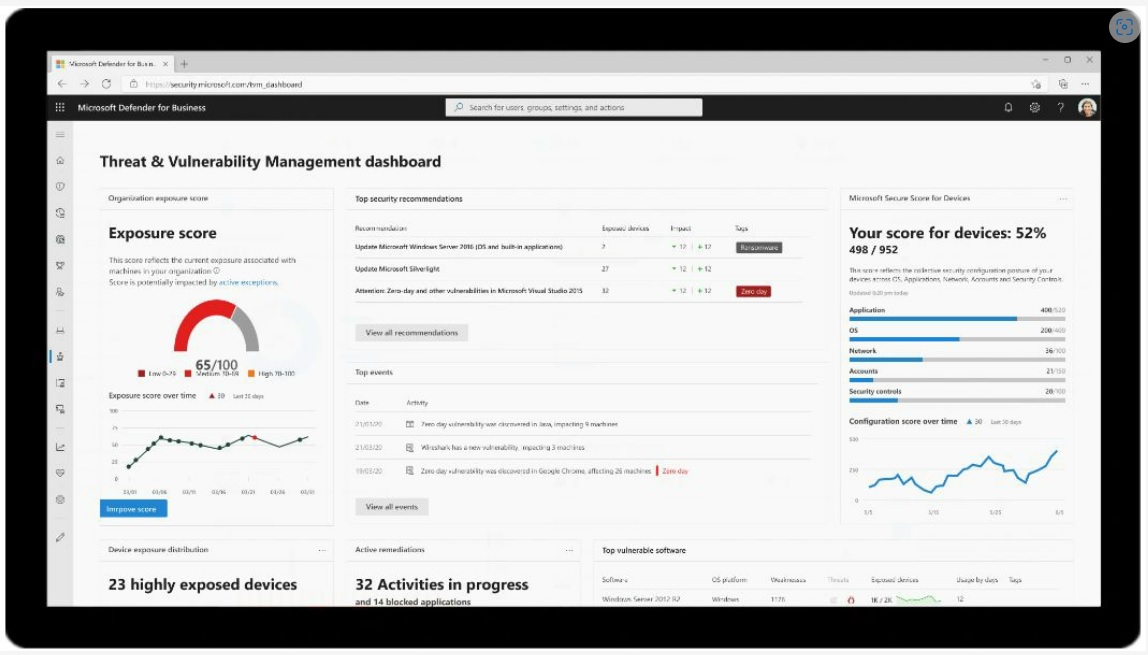
Task: Click the OS score progress bar
Action: 957,340
